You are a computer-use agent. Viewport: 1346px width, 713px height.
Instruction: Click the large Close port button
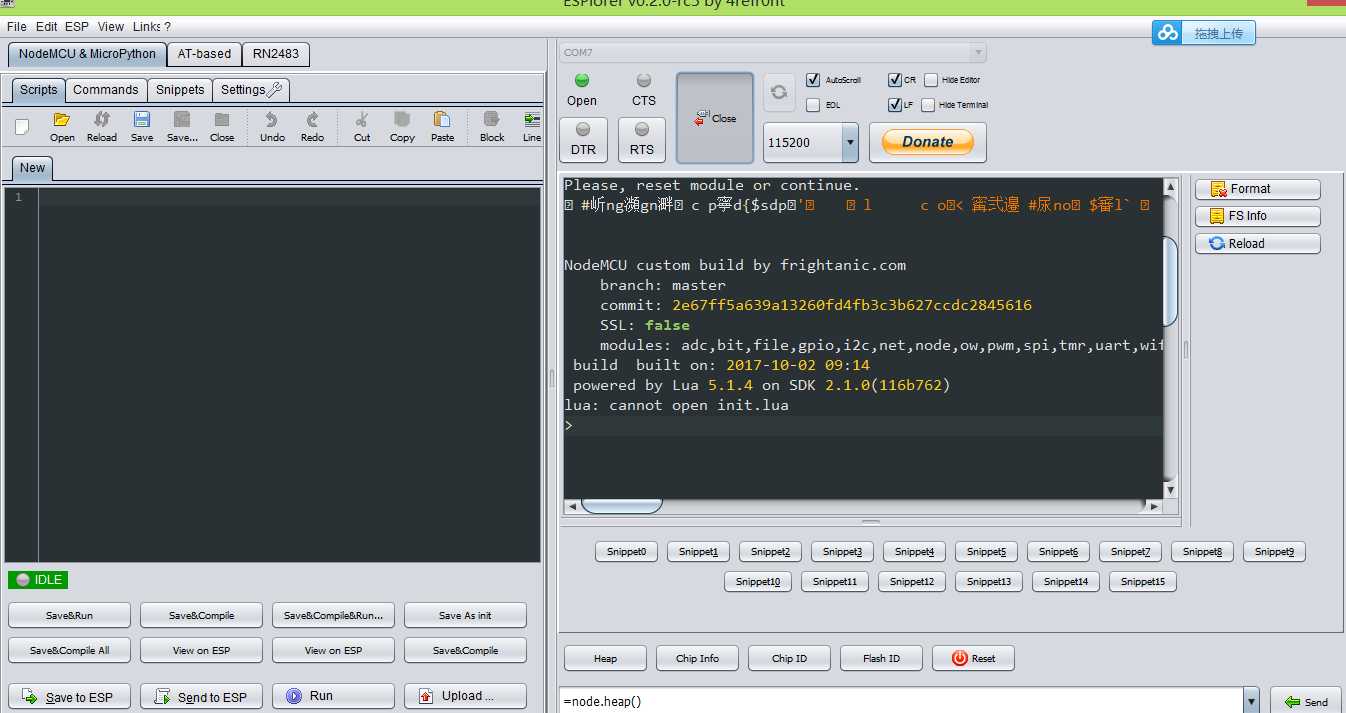point(715,118)
